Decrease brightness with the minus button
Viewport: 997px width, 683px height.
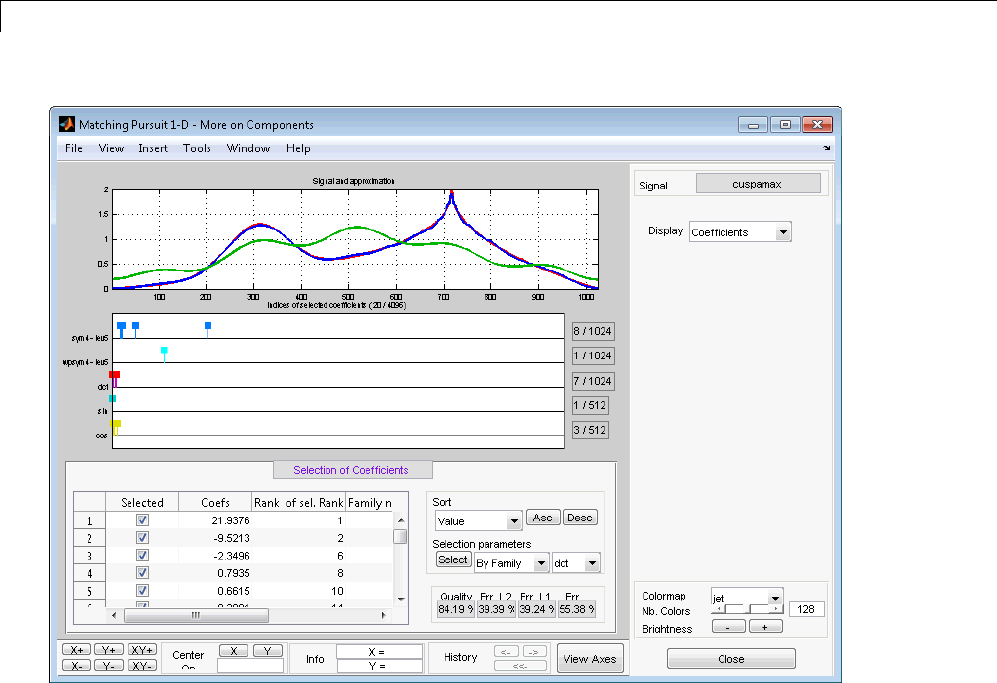(727, 626)
